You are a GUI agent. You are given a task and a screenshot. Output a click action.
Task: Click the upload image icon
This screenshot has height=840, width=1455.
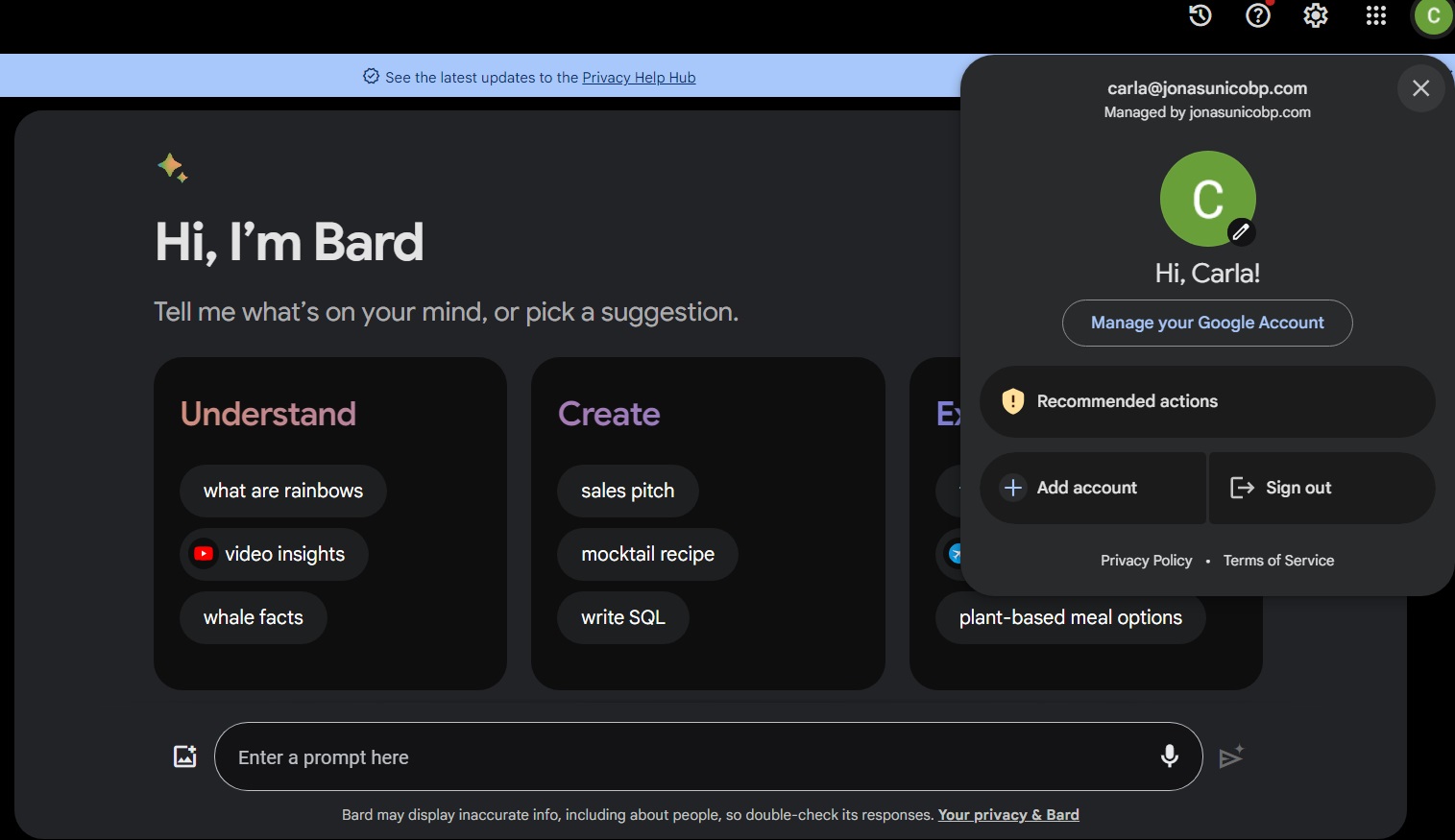(x=184, y=756)
